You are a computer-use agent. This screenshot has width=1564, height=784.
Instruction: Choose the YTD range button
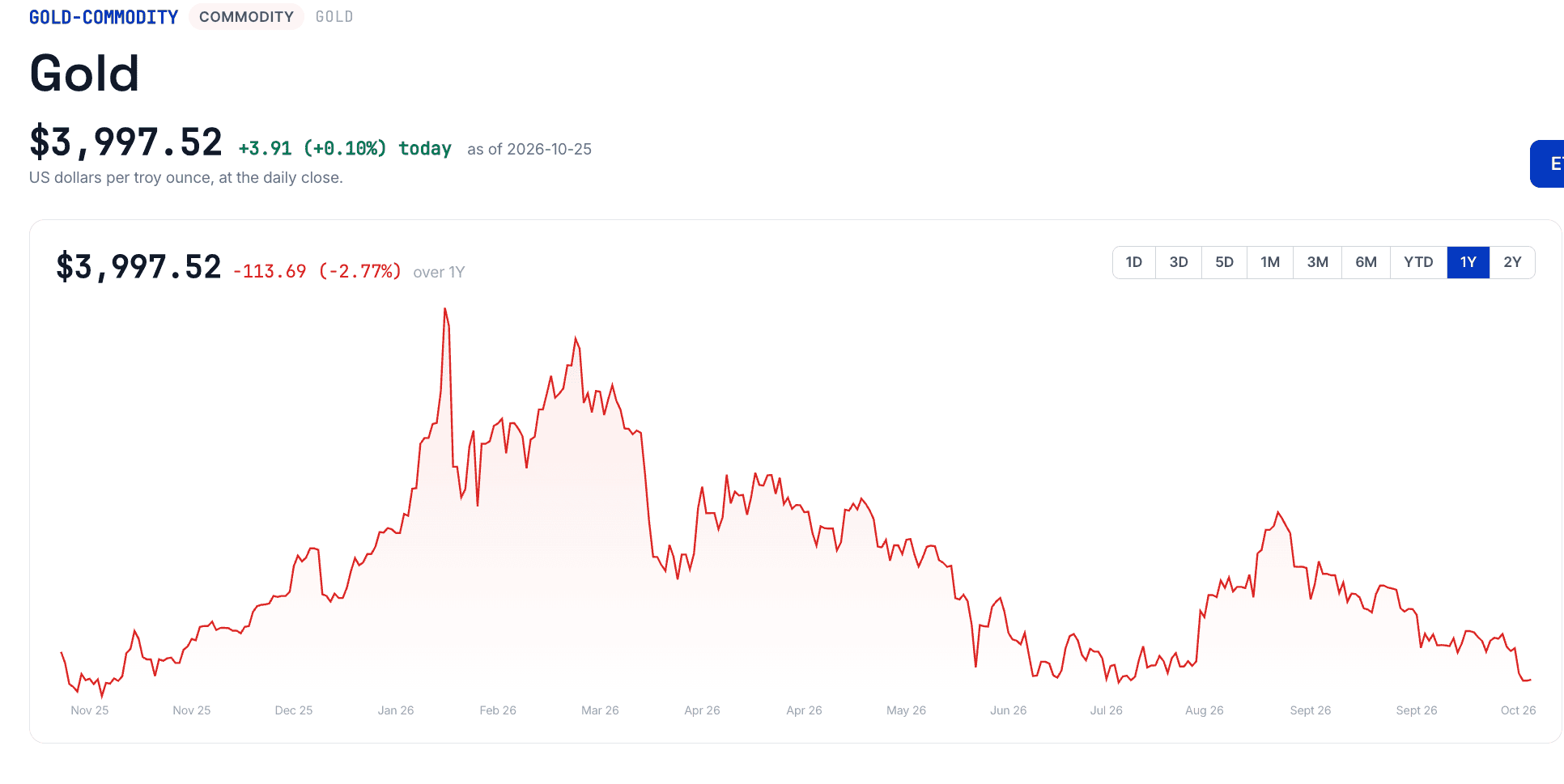1418,262
